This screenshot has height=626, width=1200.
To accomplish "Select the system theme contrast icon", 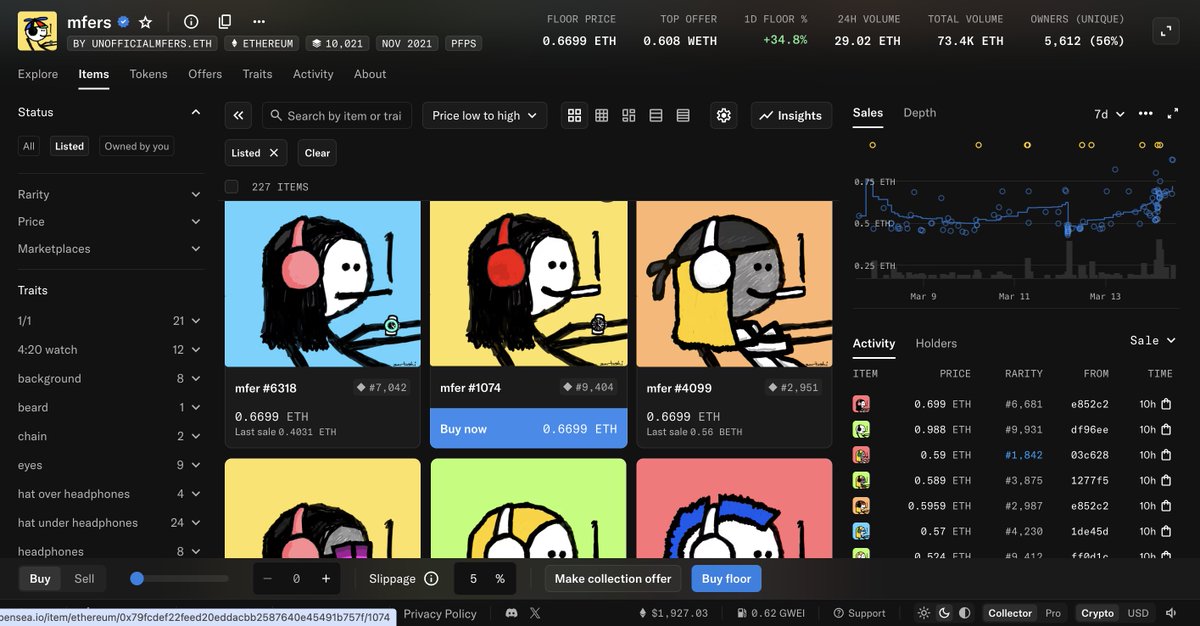I will pos(965,613).
